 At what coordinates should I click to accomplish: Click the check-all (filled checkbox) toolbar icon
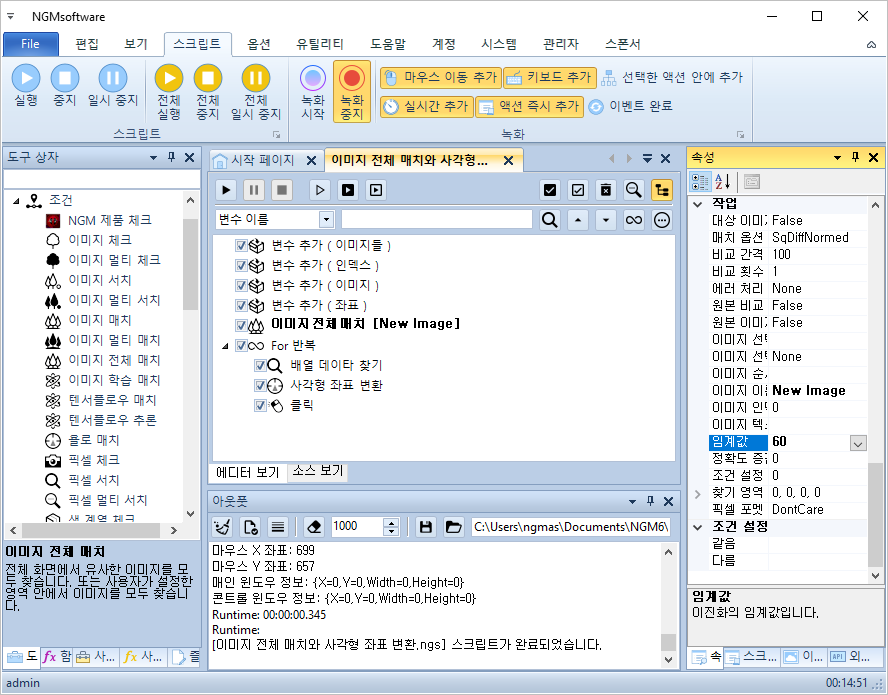pyautogui.click(x=549, y=190)
